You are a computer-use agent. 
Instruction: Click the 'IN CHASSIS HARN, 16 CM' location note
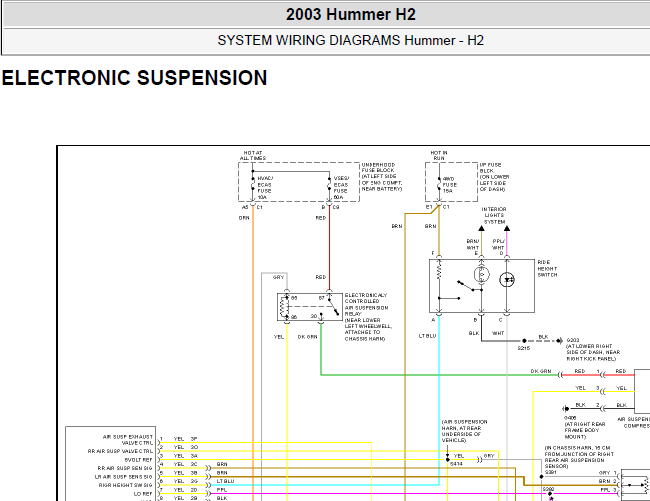(x=579, y=457)
